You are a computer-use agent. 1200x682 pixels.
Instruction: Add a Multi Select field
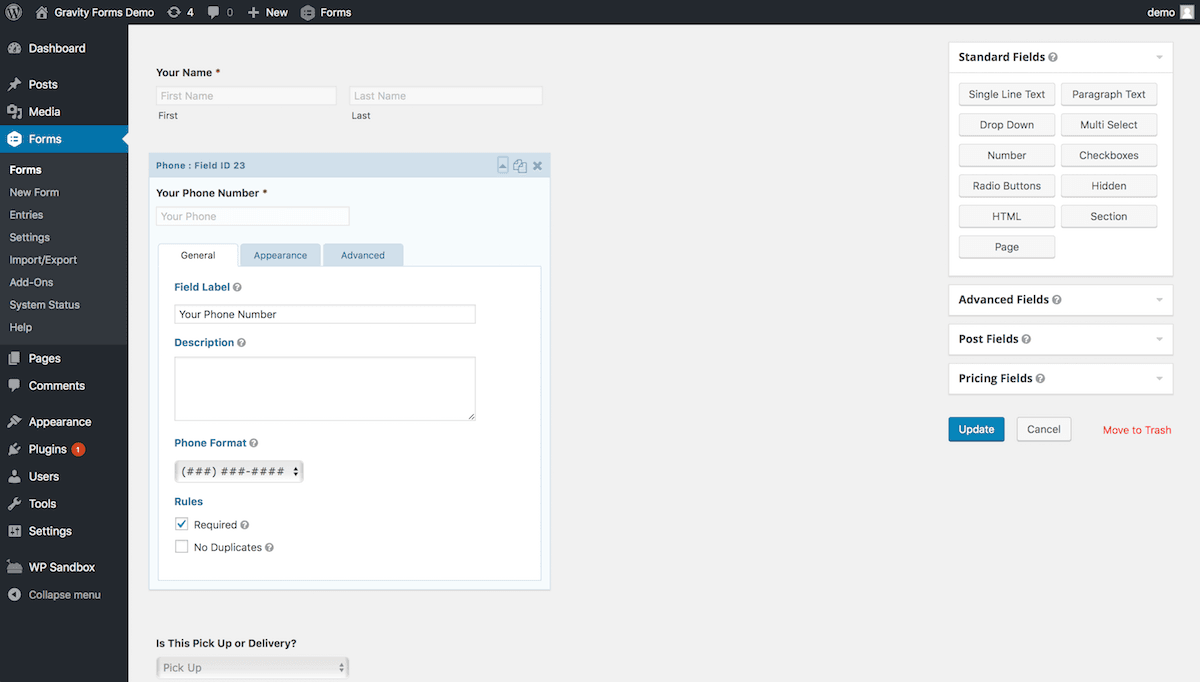(1109, 125)
